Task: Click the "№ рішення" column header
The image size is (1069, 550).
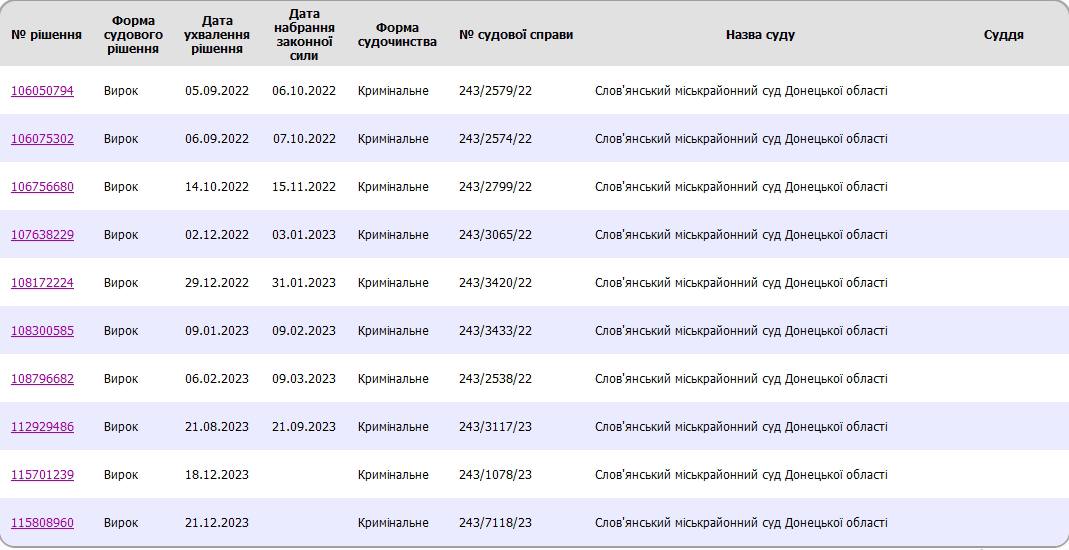Action: 46,35
